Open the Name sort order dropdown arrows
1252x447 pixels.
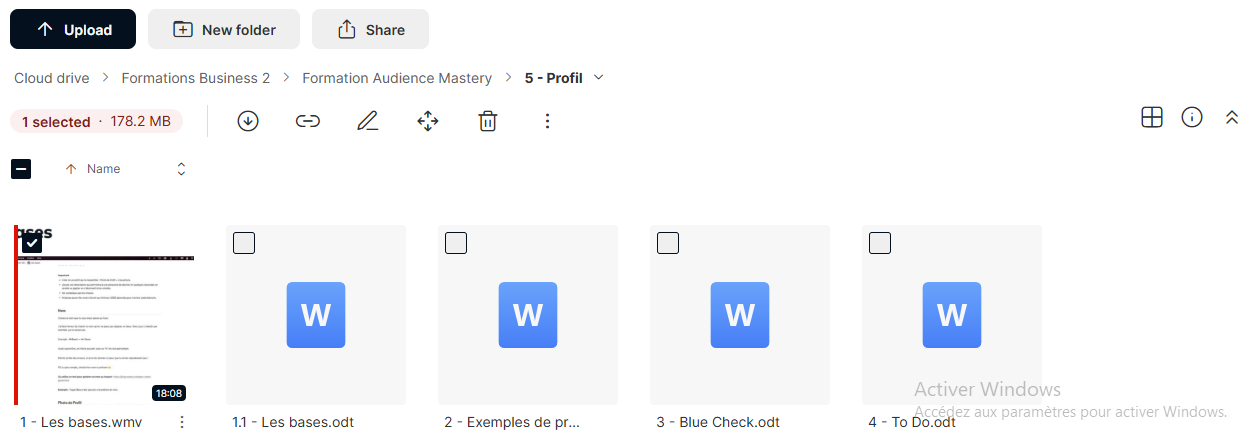[x=181, y=169]
